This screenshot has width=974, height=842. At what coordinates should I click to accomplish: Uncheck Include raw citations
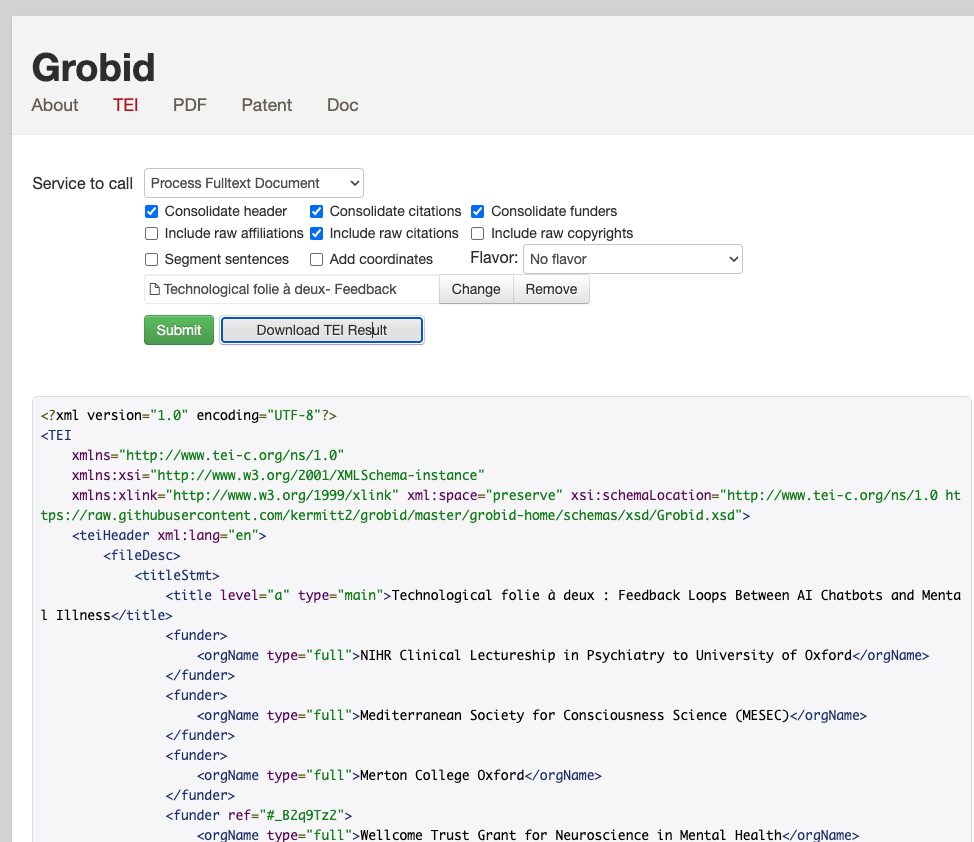(x=317, y=234)
